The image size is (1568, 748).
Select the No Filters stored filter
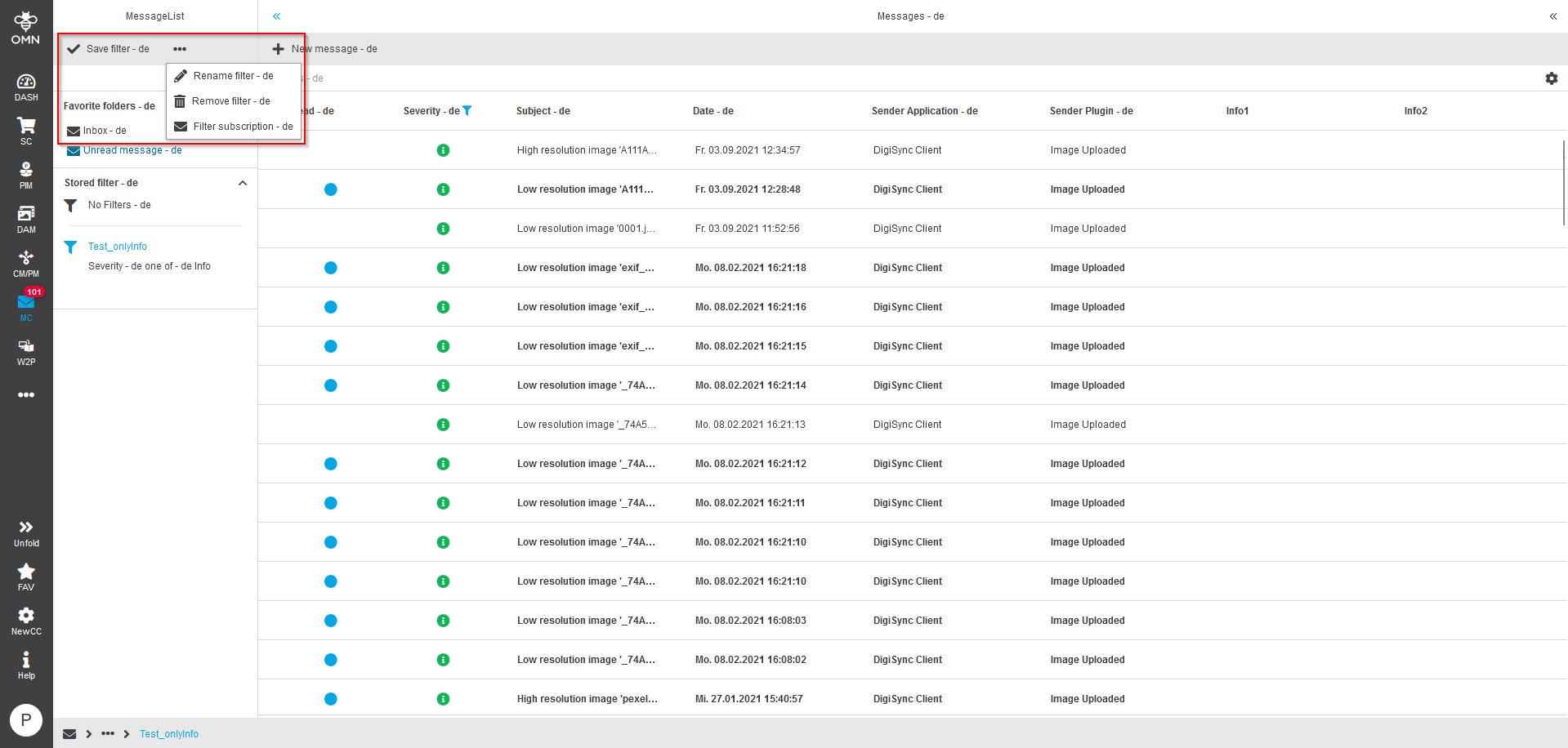pos(119,205)
